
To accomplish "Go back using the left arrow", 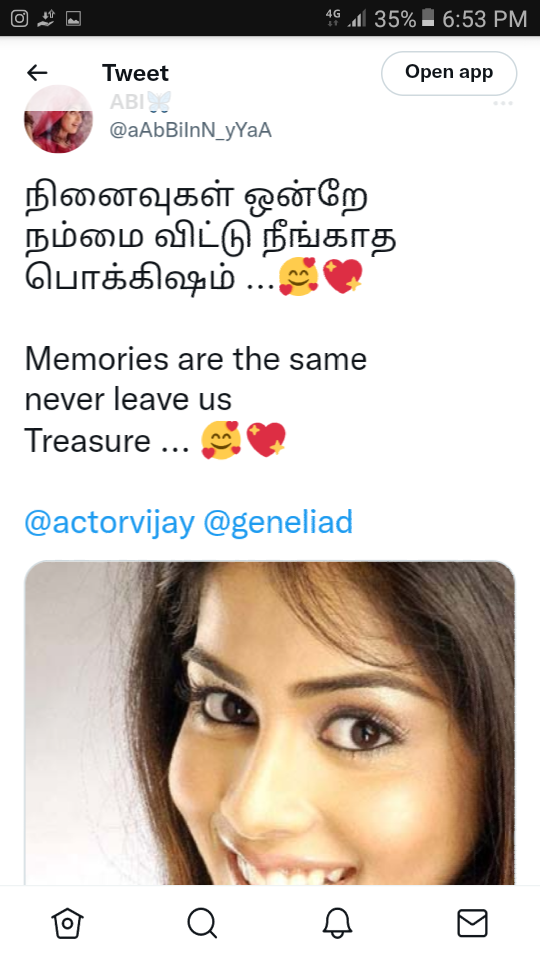I will point(37,73).
